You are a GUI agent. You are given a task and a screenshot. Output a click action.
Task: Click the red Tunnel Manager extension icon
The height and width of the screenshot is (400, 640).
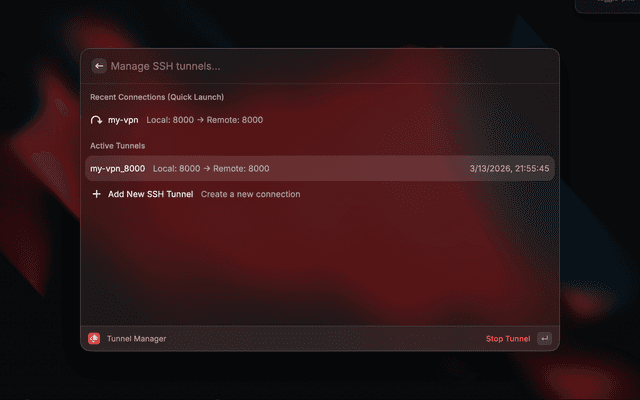click(x=94, y=338)
